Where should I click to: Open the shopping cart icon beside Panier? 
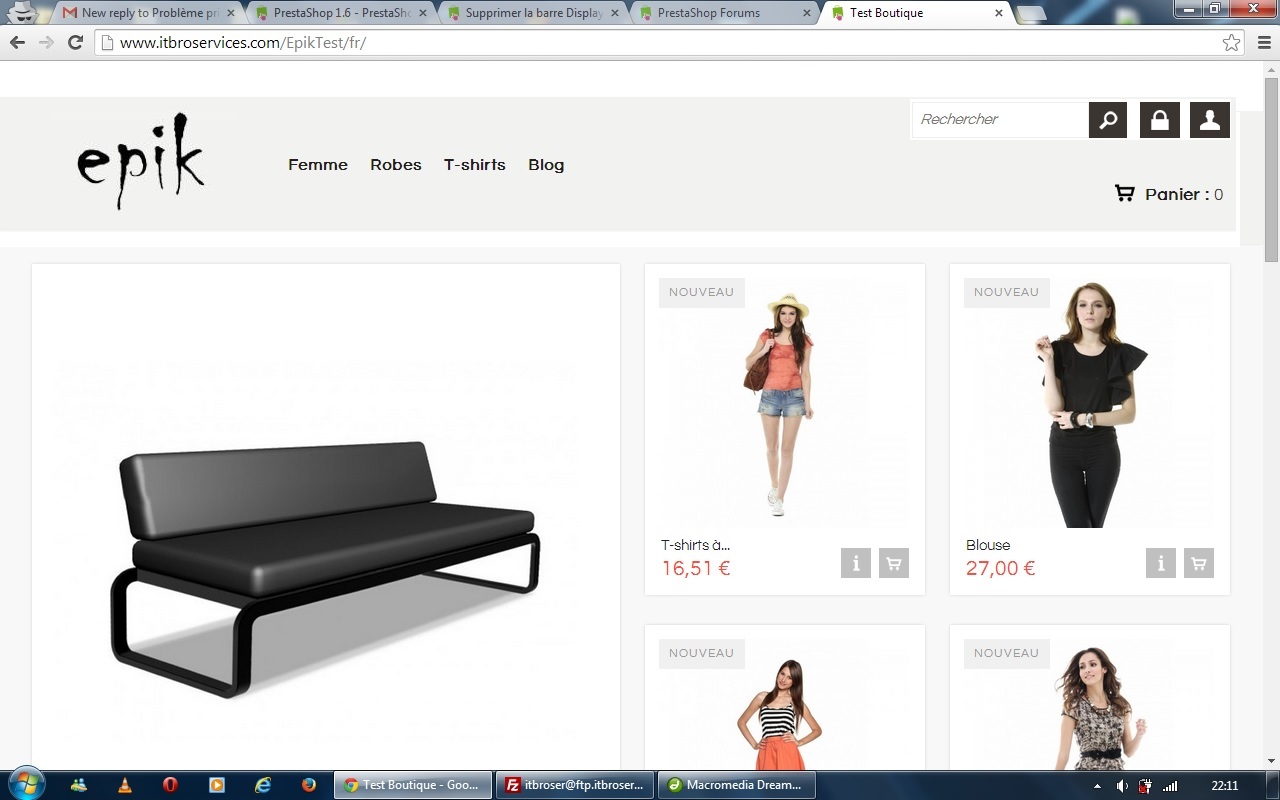coord(1125,193)
